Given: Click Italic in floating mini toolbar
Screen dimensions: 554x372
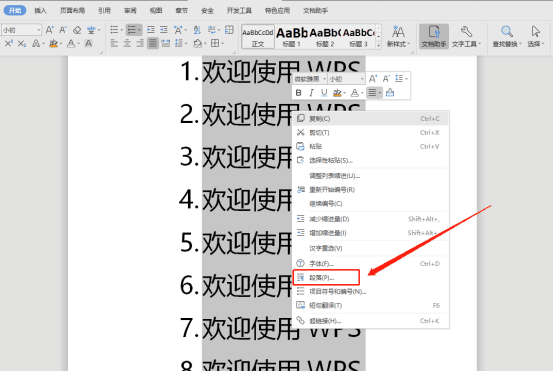Looking at the screenshot, I should coord(311,93).
